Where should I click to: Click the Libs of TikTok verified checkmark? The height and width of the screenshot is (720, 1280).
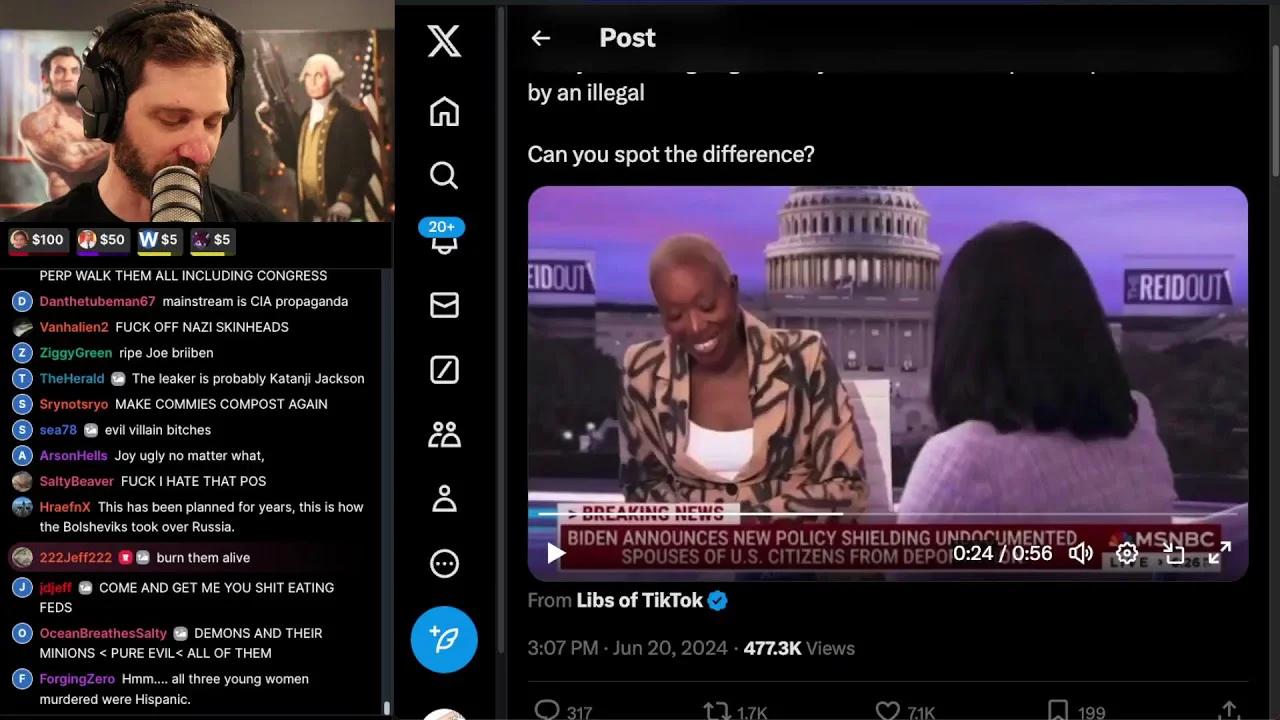pos(718,601)
